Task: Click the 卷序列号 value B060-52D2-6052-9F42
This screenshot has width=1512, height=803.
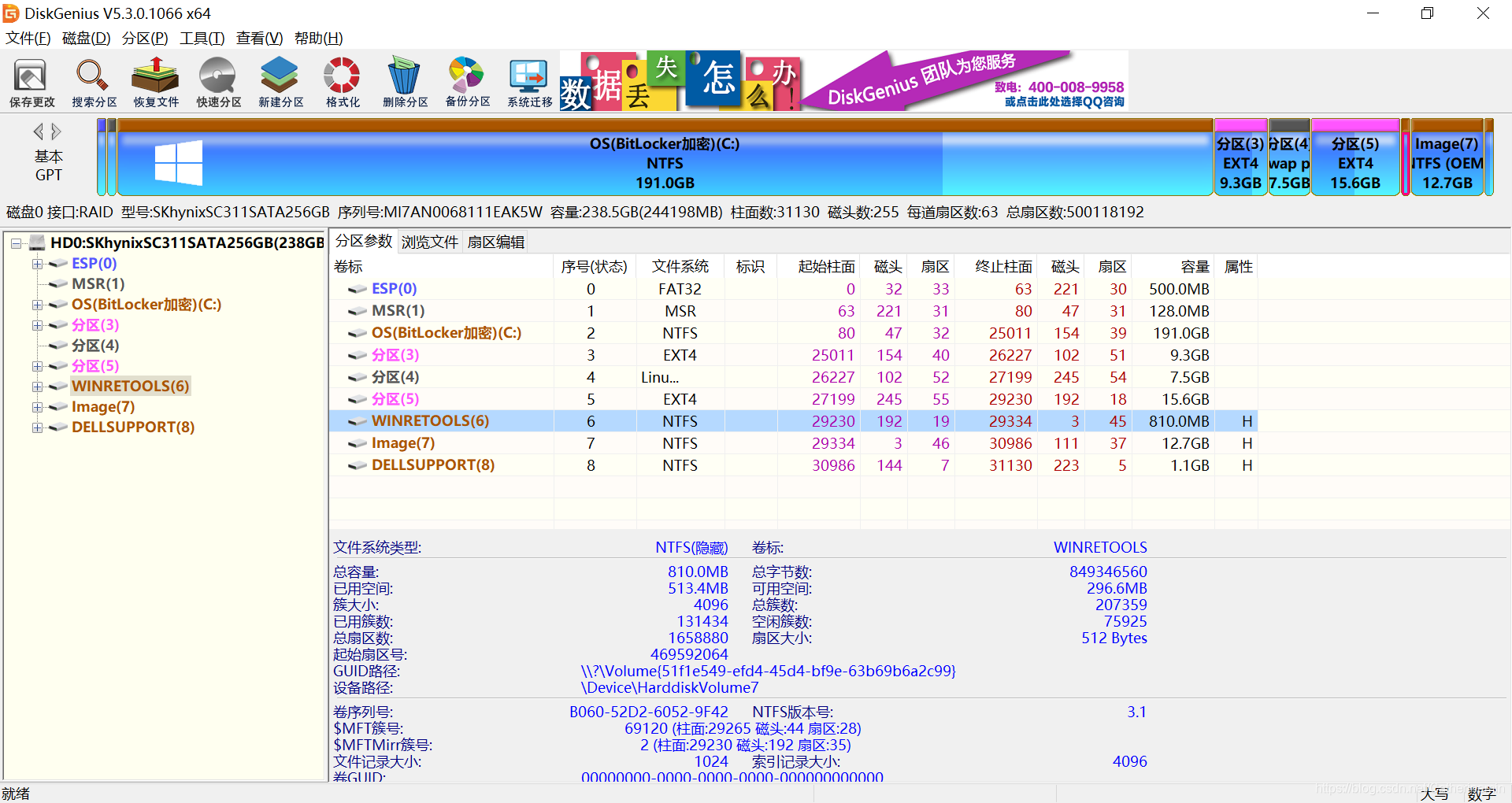Action: click(x=649, y=712)
